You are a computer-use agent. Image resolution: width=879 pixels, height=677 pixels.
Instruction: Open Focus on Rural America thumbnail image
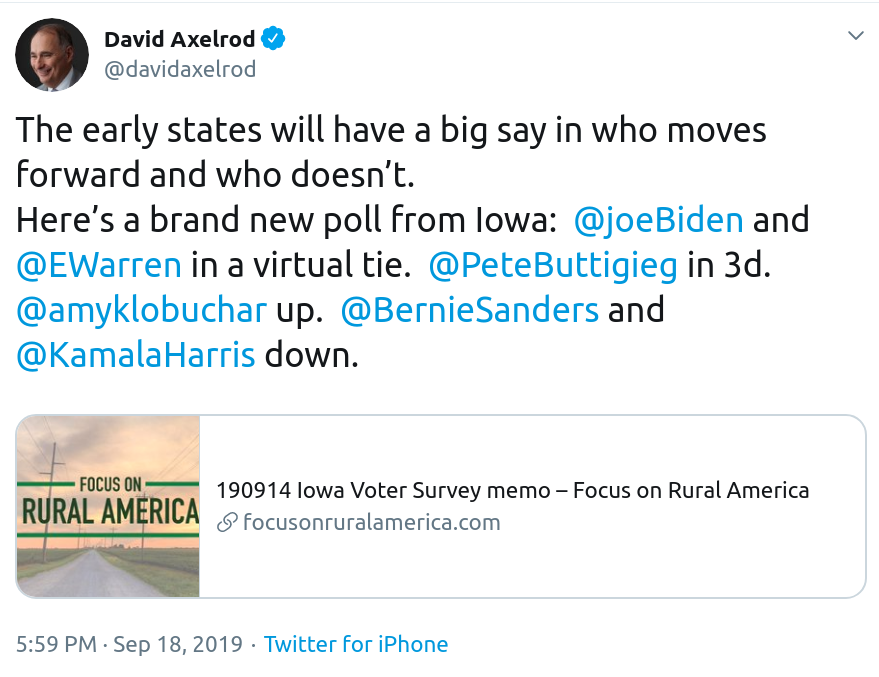tap(108, 506)
